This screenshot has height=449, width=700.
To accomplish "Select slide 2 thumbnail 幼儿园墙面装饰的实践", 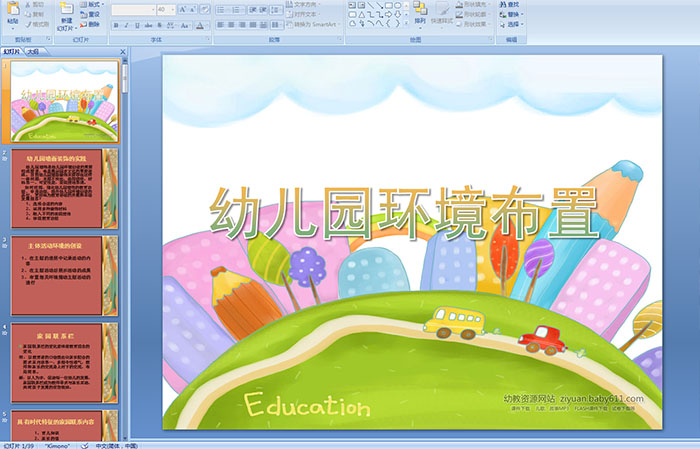I will tap(65, 189).
